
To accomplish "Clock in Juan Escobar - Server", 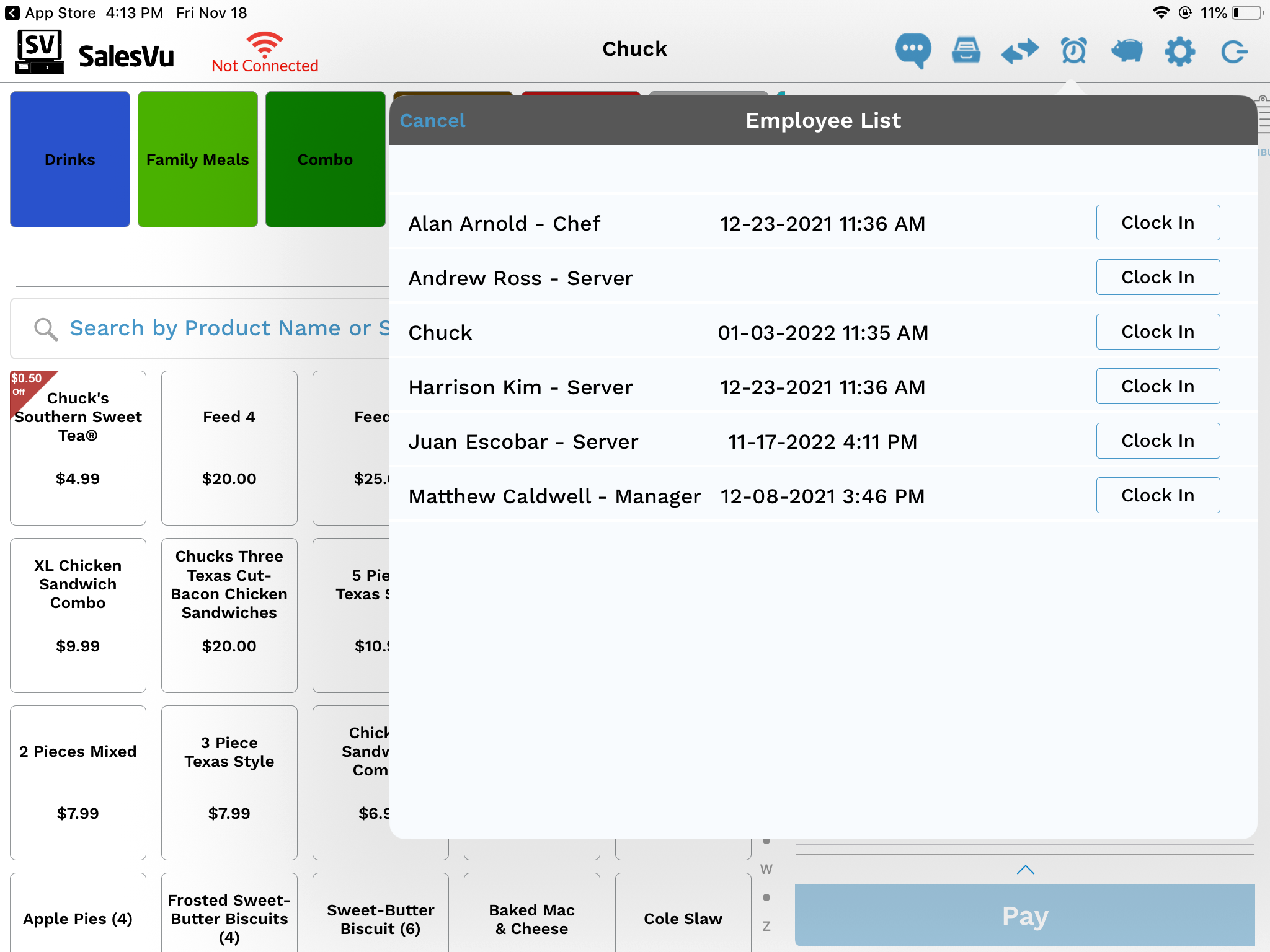I will pos(1158,441).
